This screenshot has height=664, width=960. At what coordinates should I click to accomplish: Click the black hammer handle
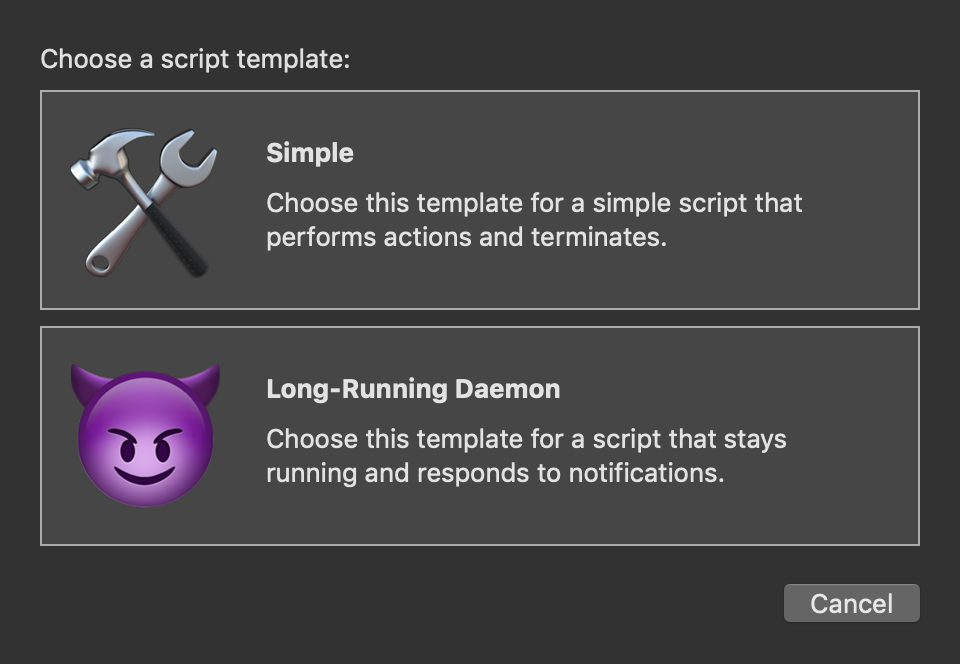tap(176, 241)
